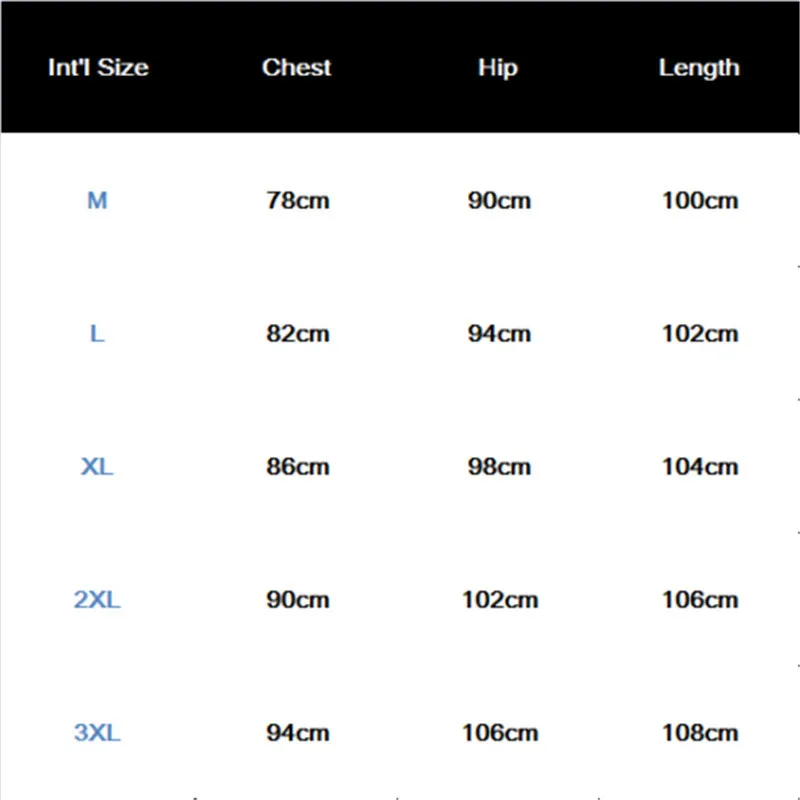Click the 3XL hip value 106cm
The height and width of the screenshot is (800, 800).
click(x=500, y=733)
